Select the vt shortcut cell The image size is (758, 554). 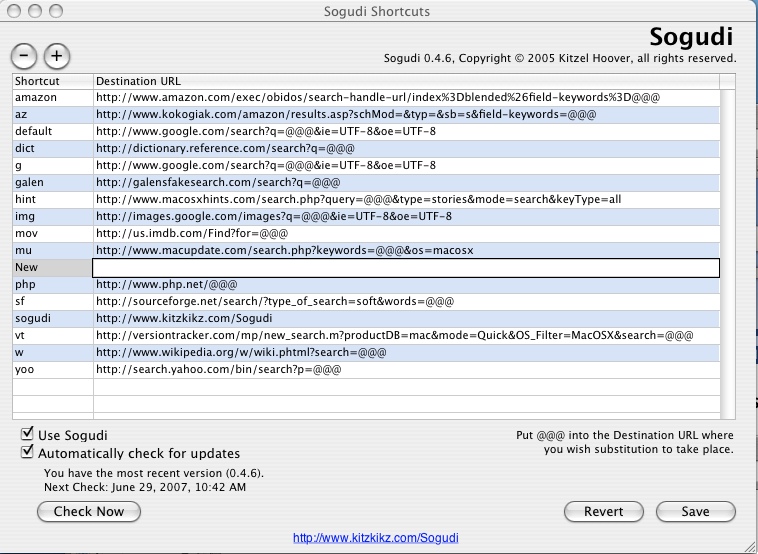(x=53, y=335)
